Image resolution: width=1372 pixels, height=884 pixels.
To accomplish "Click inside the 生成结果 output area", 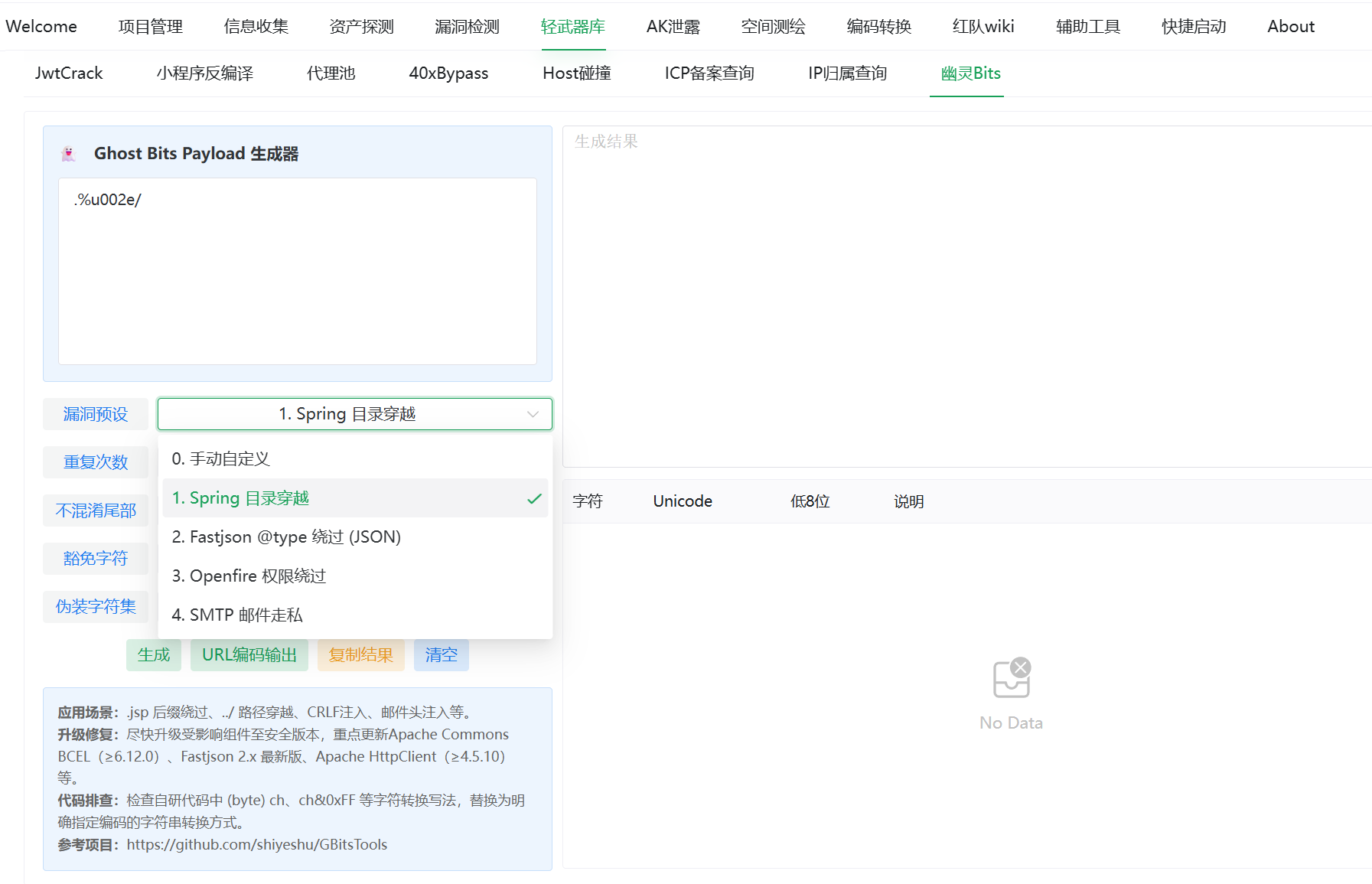I will click(967, 296).
